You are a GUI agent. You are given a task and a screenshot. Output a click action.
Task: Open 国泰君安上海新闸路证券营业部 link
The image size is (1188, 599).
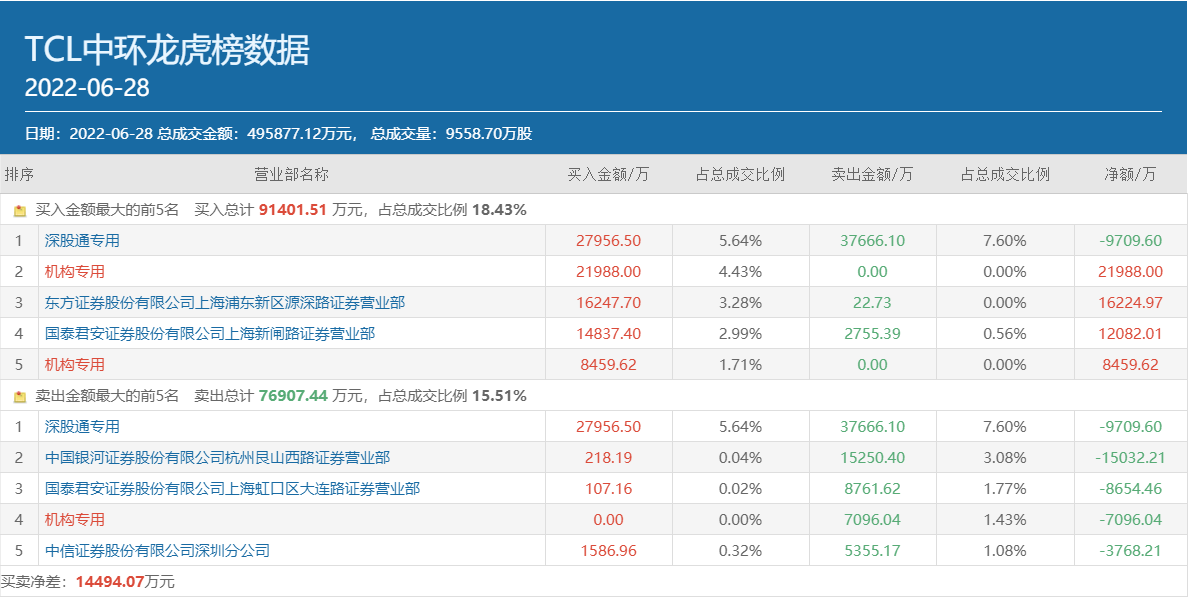[x=210, y=334]
